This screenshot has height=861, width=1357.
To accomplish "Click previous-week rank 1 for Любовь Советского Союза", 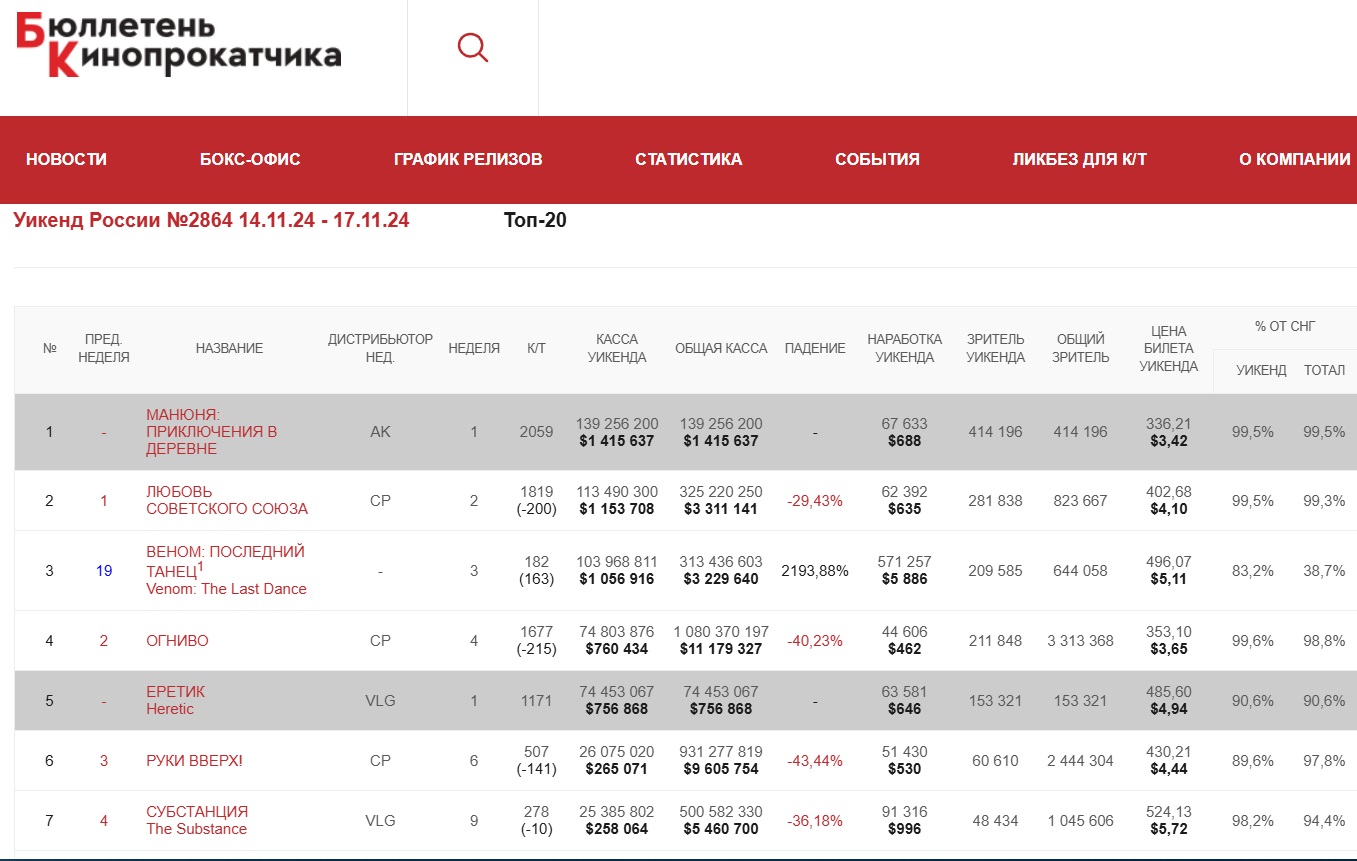I will tap(104, 501).
